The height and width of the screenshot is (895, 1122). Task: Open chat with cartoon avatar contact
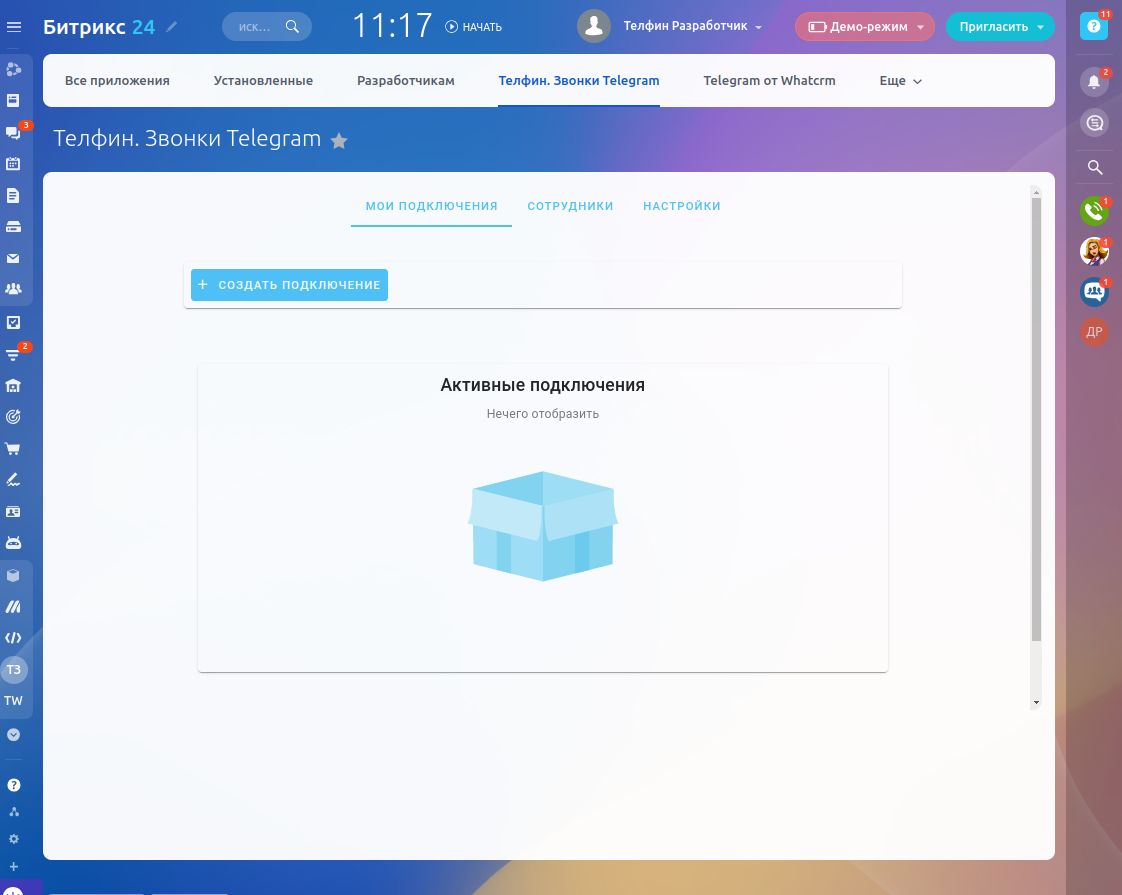[x=1094, y=251]
